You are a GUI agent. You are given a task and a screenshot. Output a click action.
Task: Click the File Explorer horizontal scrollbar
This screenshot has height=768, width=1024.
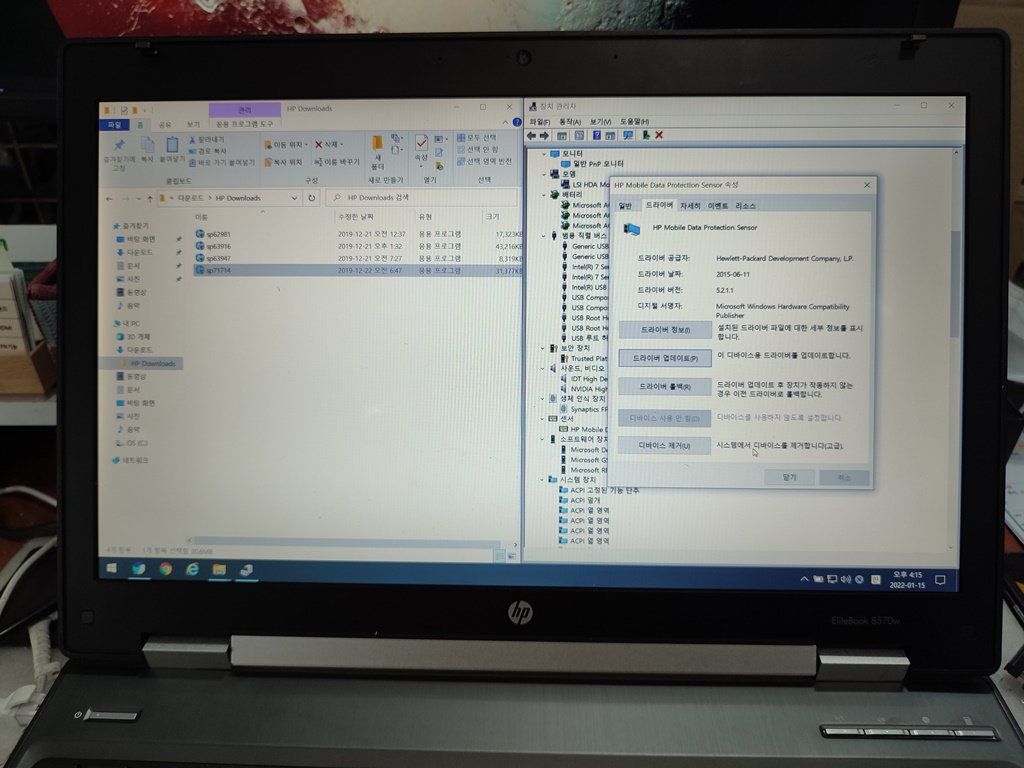click(346, 543)
